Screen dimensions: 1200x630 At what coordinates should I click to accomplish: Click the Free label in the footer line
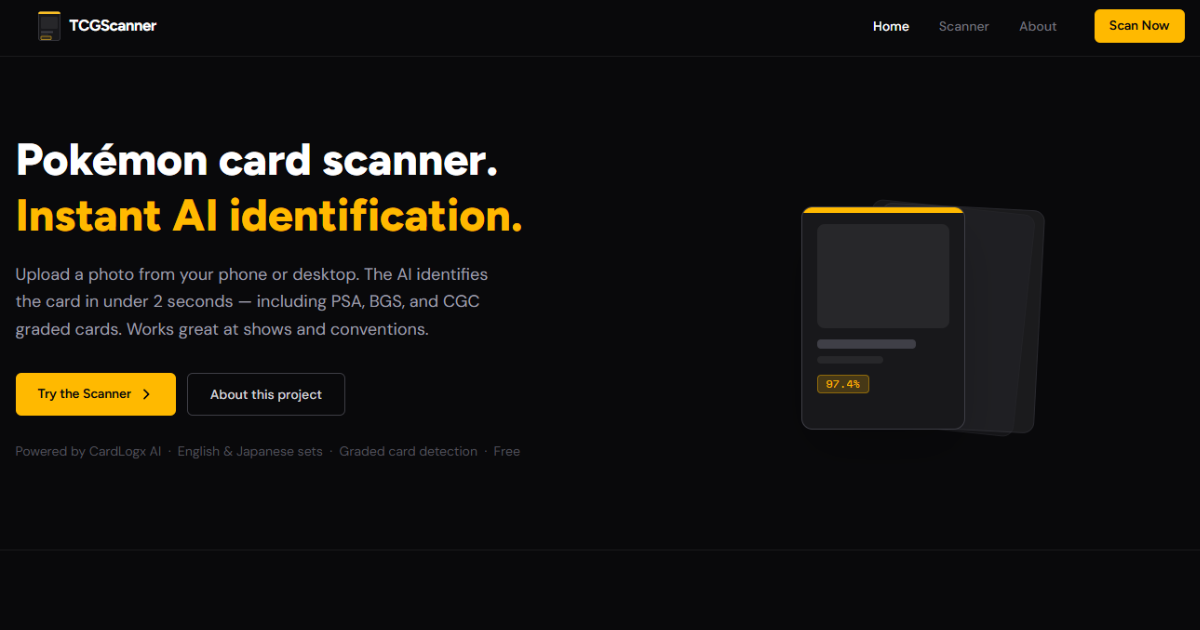click(507, 452)
